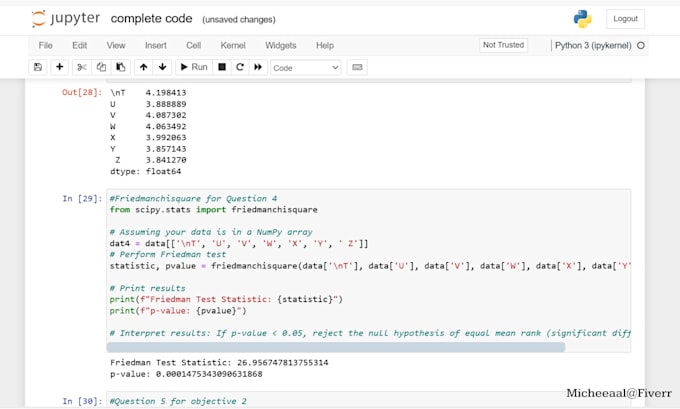Click the '# Perform Friedman test' comment

pos(168,255)
